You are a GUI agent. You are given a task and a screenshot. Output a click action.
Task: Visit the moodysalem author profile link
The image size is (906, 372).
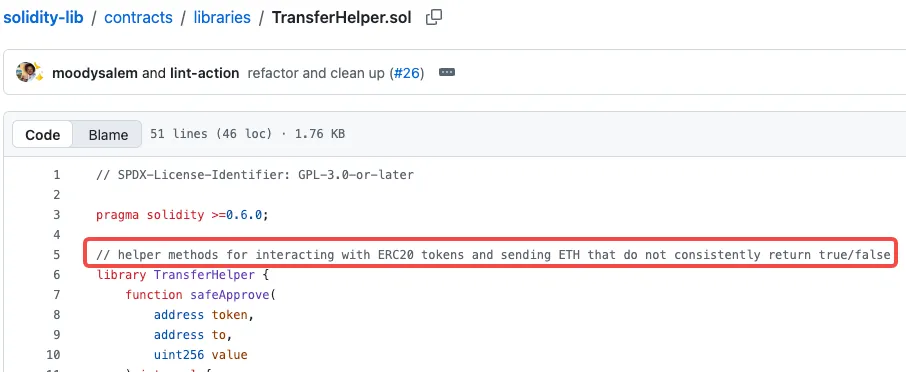coord(95,74)
